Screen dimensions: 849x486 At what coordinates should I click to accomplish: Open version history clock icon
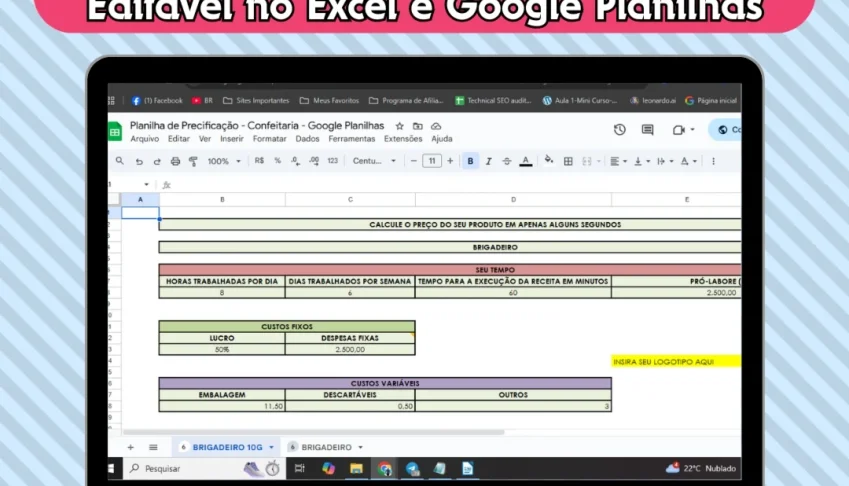[619, 130]
